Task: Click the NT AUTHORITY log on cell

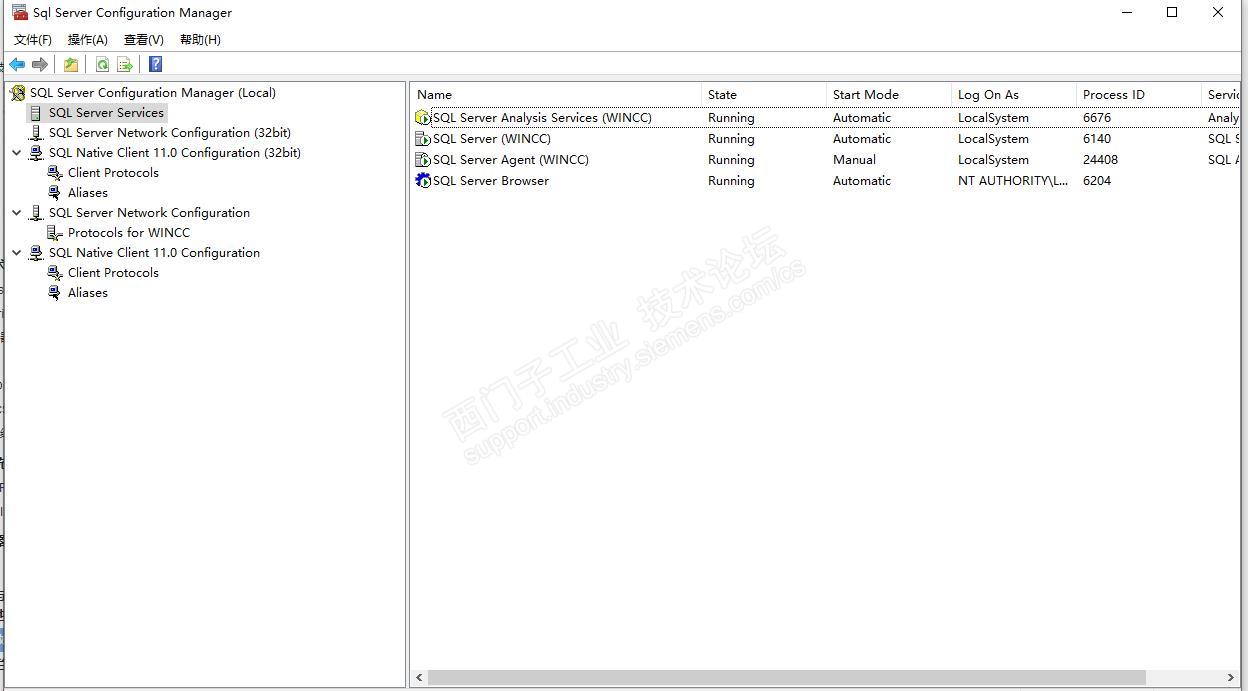Action: pos(1013,181)
